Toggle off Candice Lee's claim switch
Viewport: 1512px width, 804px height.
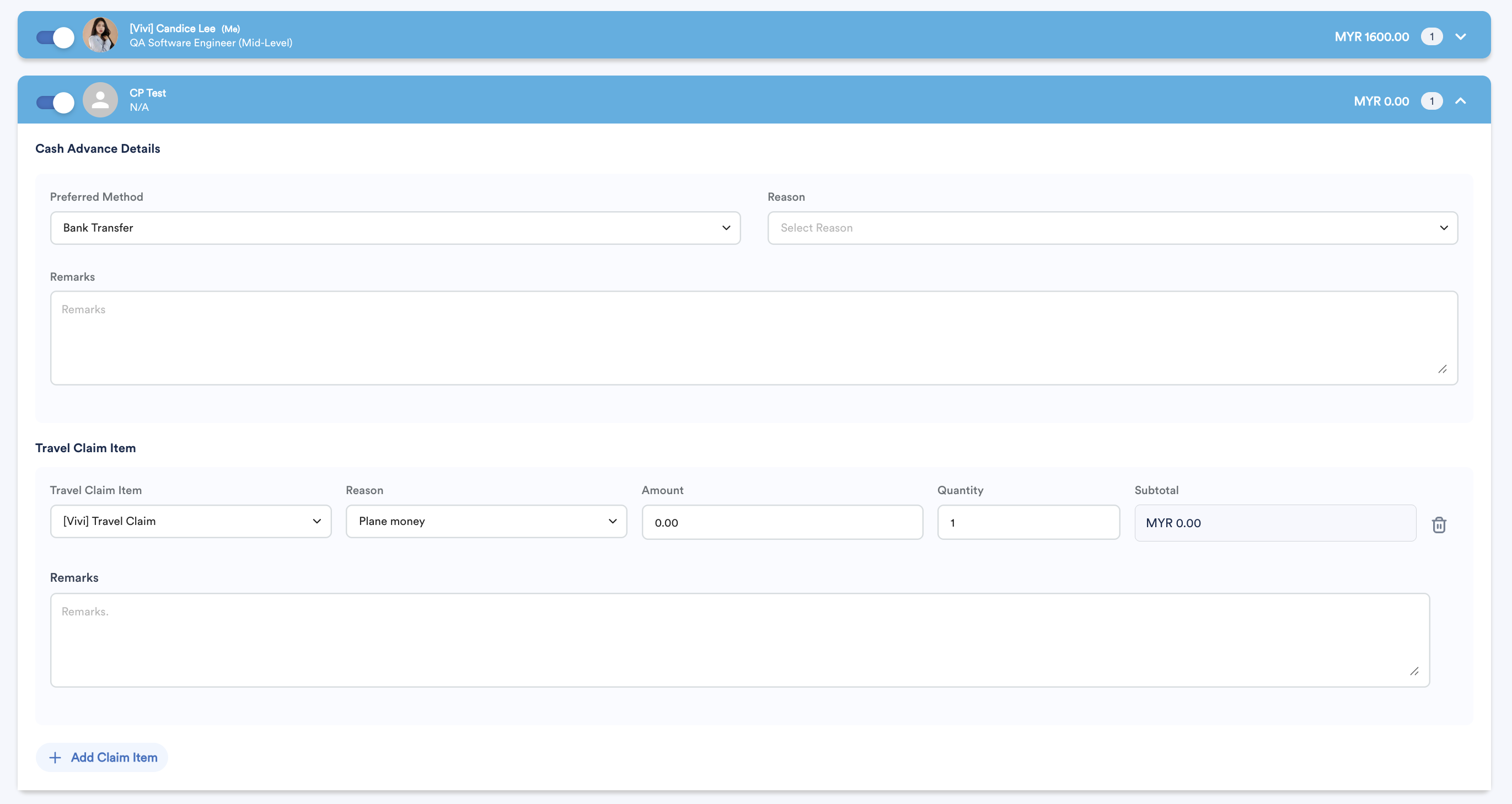click(56, 37)
